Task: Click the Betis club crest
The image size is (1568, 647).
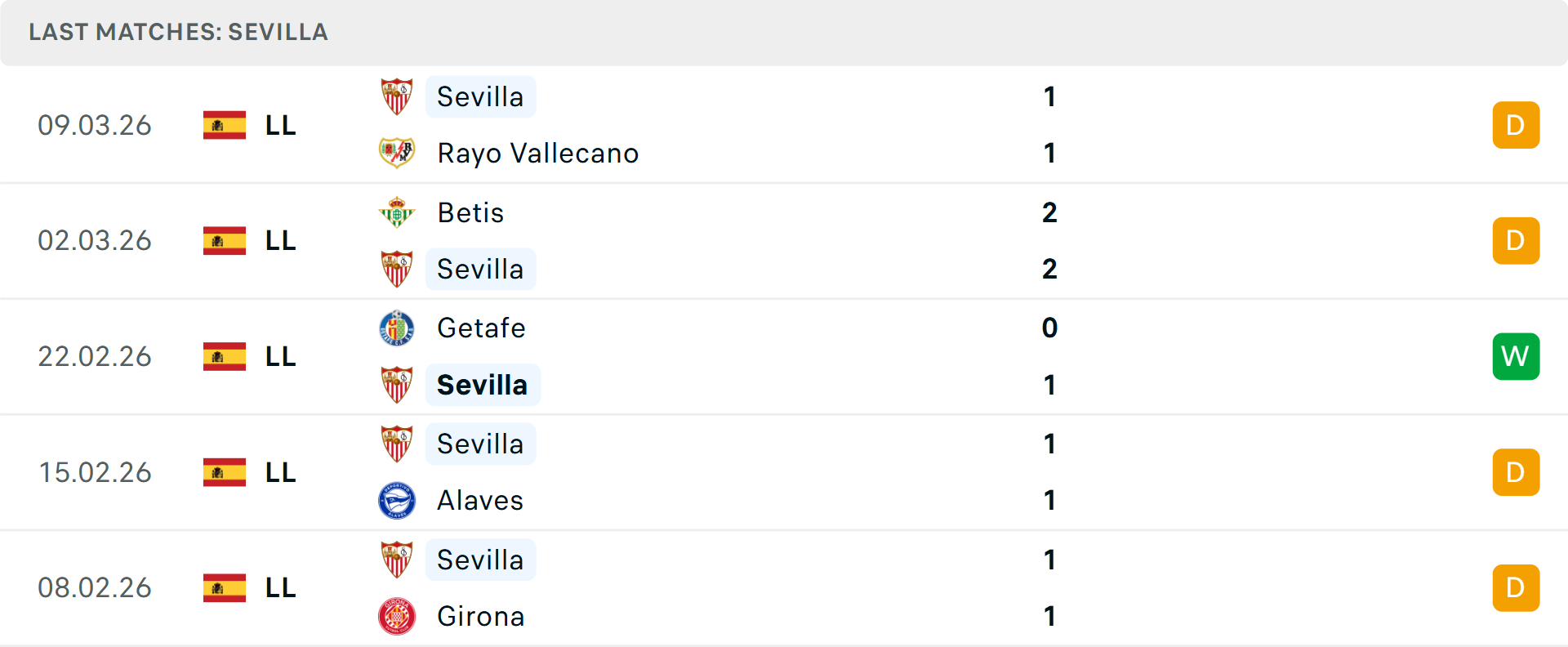Action: coord(397,212)
